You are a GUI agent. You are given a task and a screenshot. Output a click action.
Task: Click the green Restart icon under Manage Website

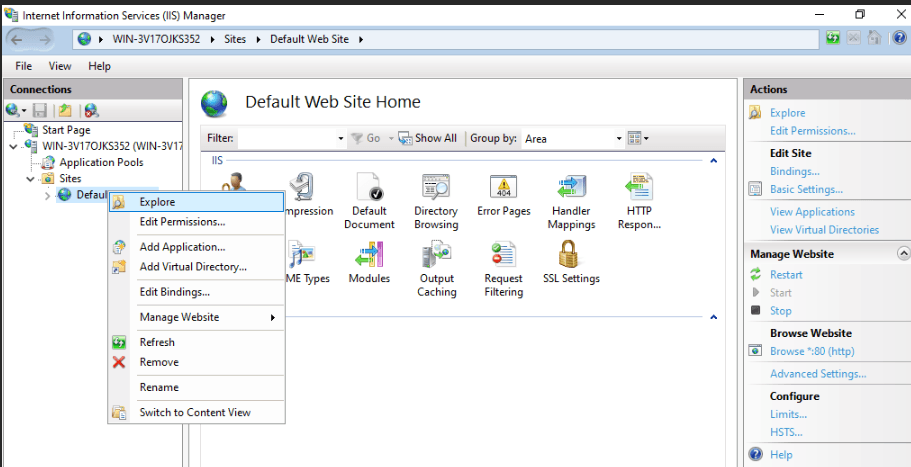click(755, 274)
